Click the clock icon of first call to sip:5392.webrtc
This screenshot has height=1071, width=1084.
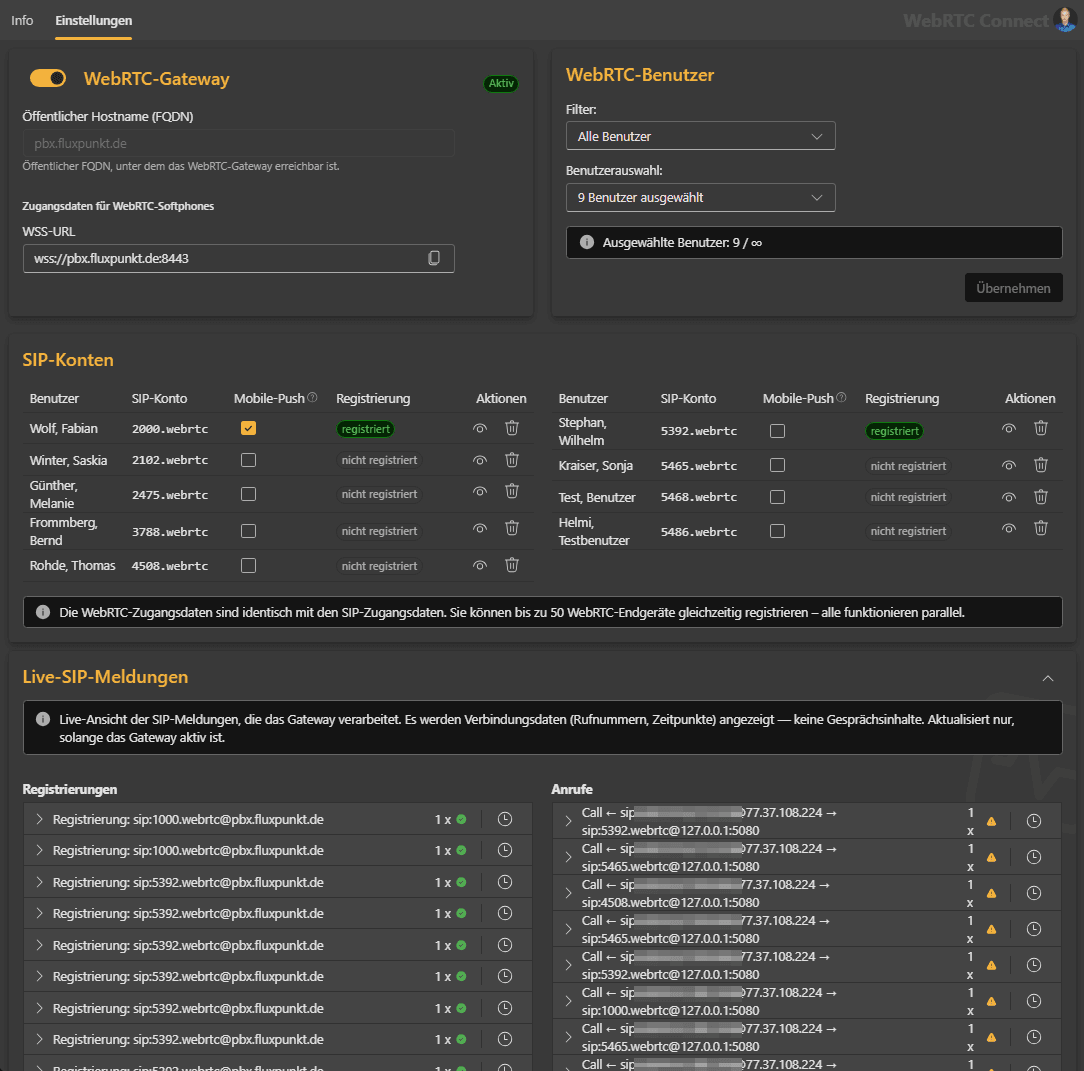[x=1034, y=821]
